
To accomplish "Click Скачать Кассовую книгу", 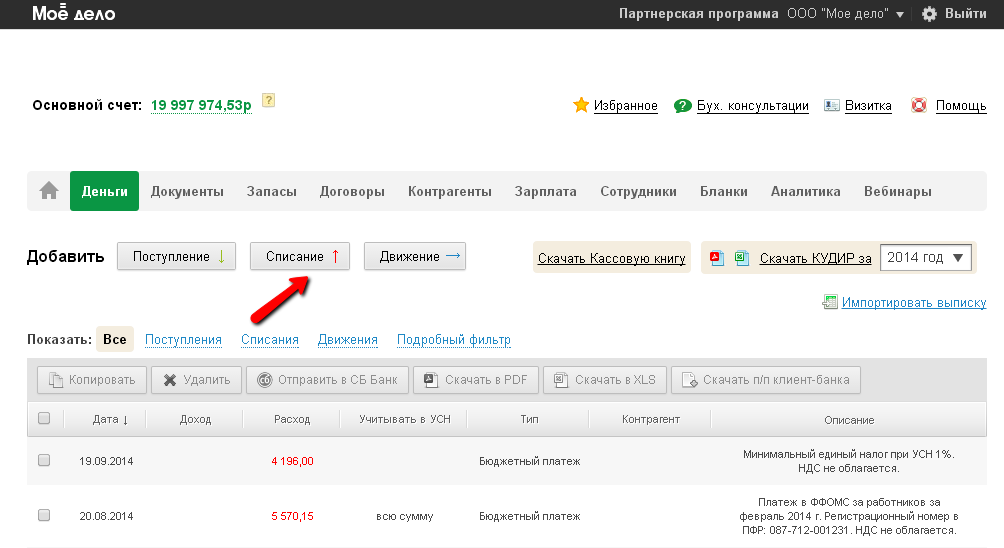I will point(611,258).
